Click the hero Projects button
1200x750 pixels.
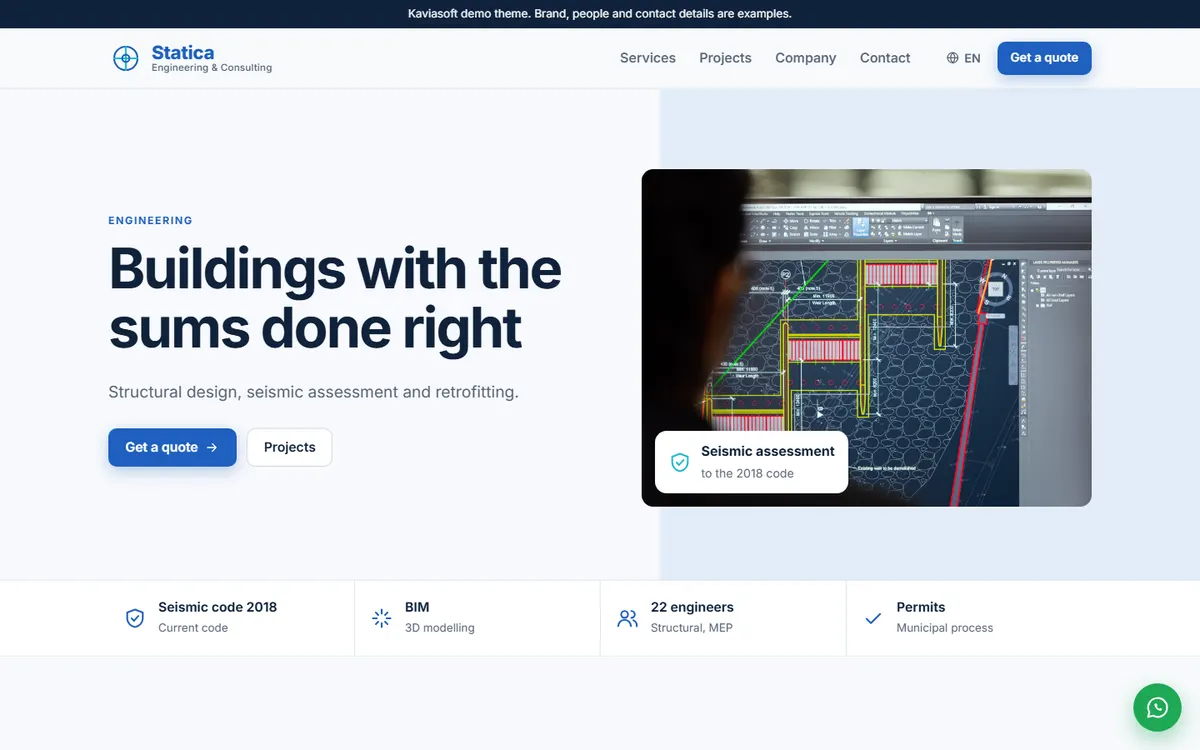[289, 447]
